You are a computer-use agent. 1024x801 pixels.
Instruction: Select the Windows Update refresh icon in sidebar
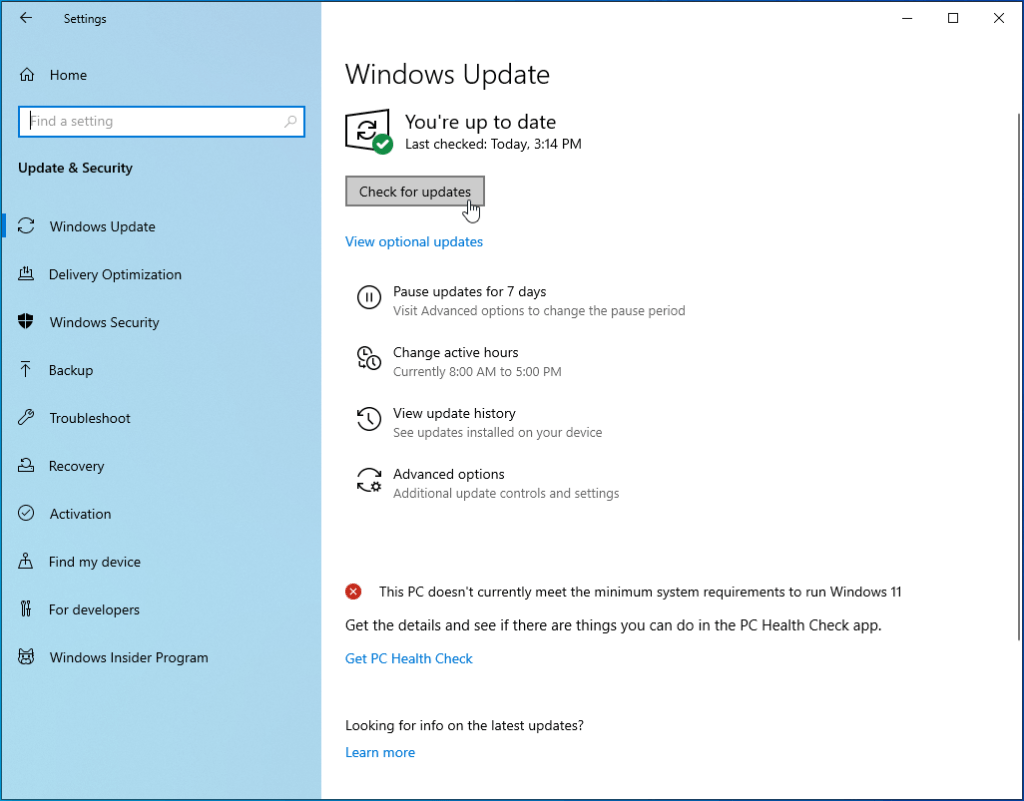[26, 226]
